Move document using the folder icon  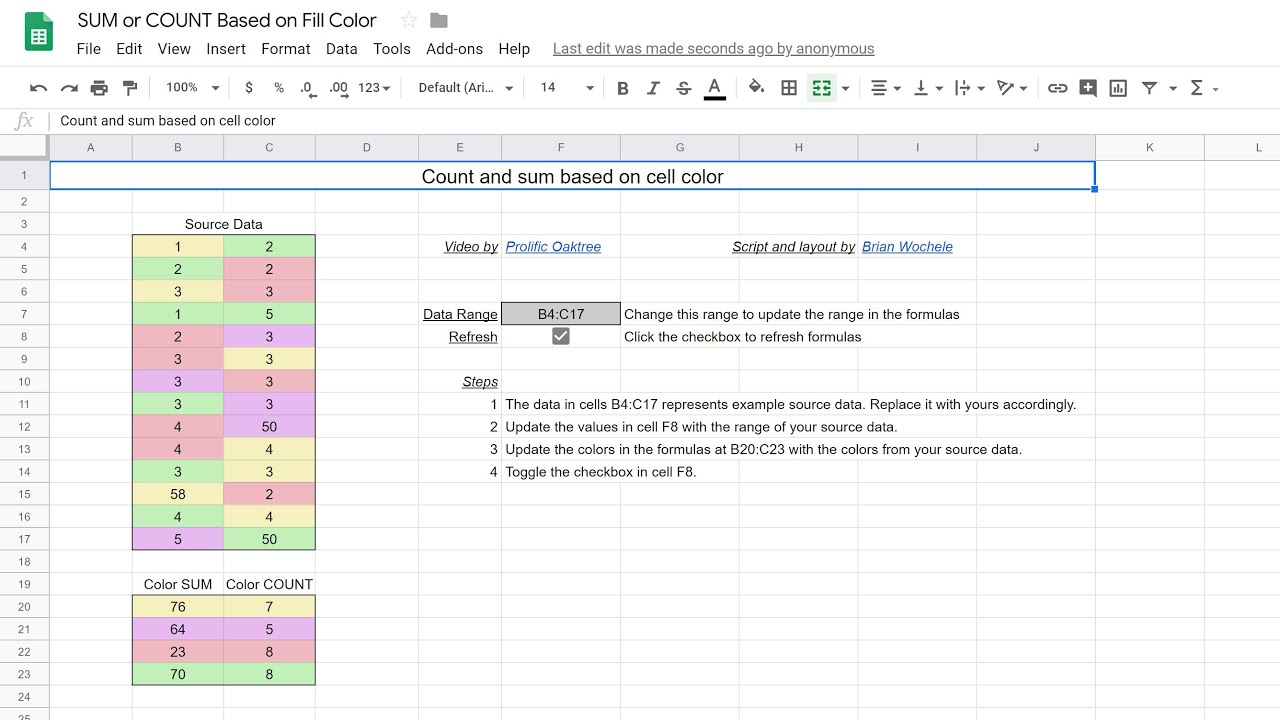point(438,20)
